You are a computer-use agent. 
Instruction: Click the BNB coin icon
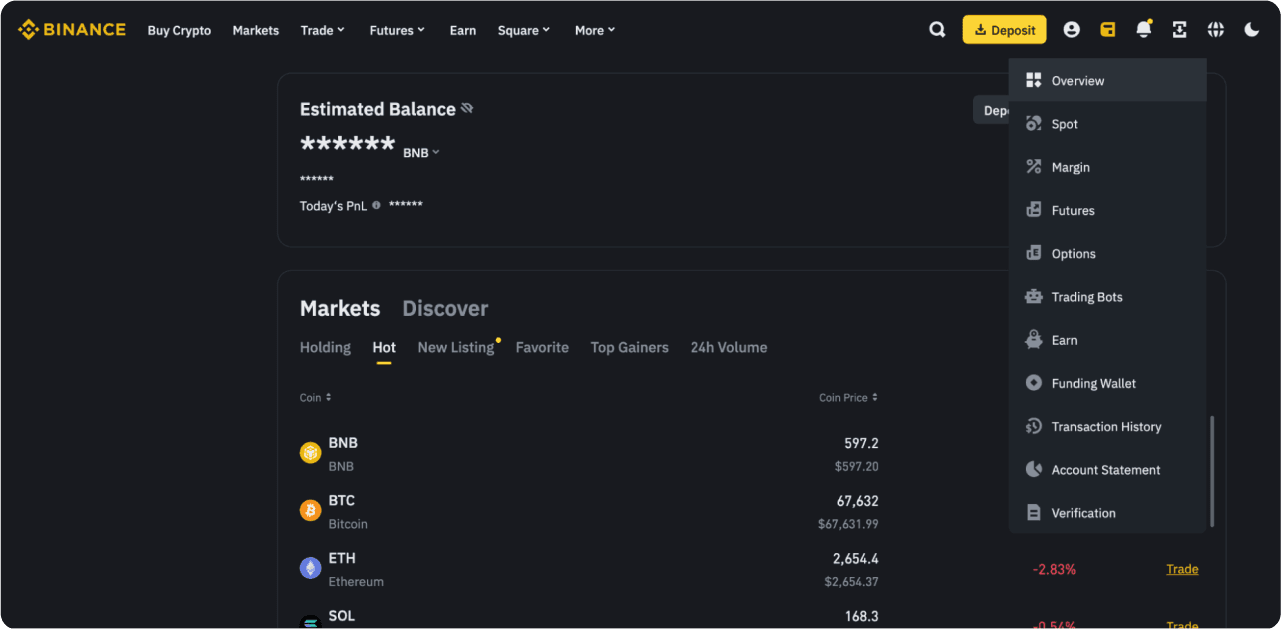pyautogui.click(x=311, y=453)
